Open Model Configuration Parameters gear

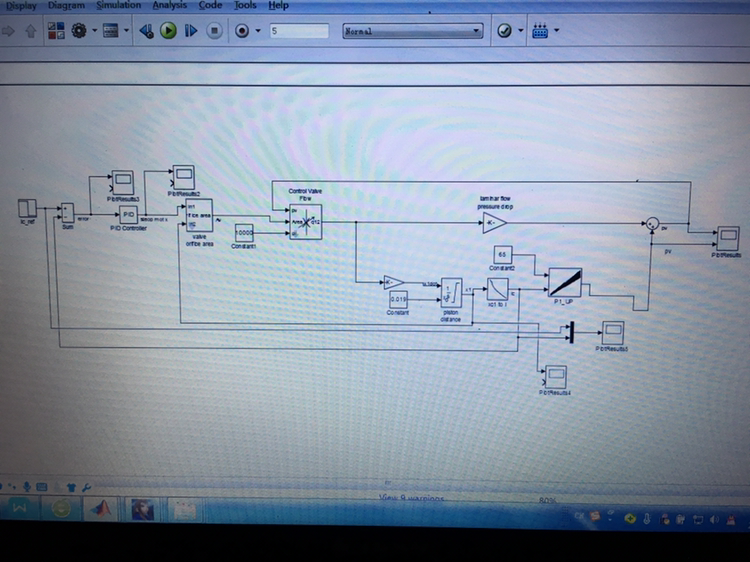79,31
